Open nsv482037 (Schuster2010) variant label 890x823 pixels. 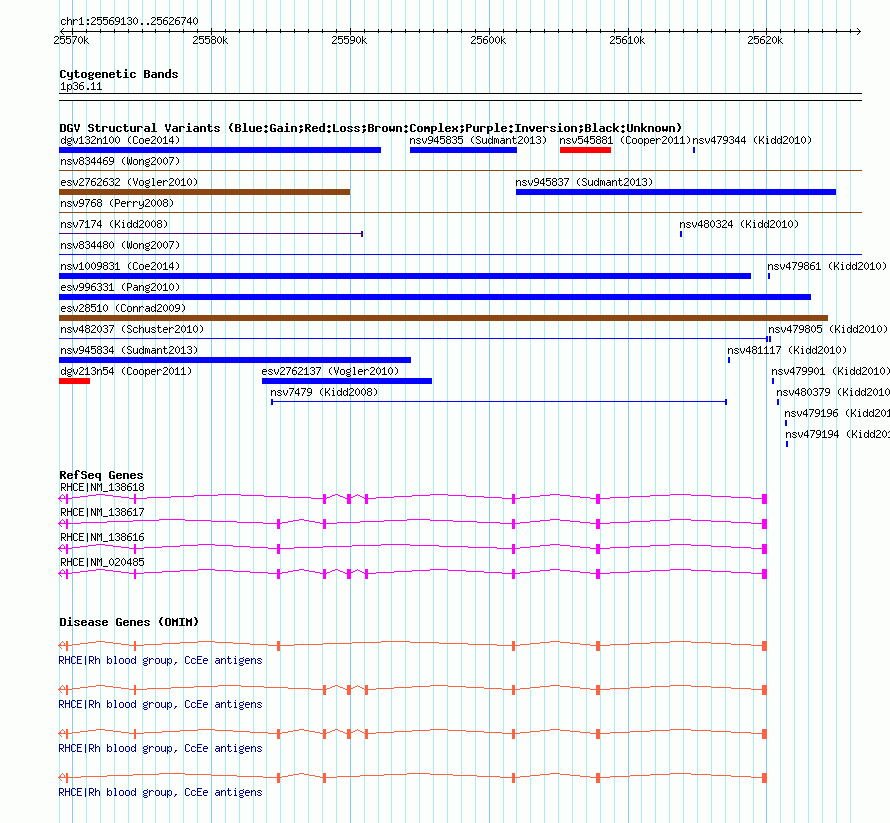point(132,329)
